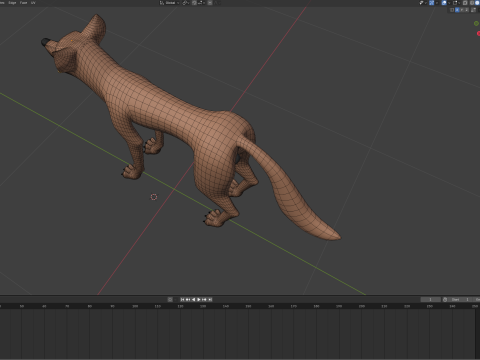This screenshot has height=360, width=480.
Task: Click frame 100 on timeline ruler
Action: [135, 306]
